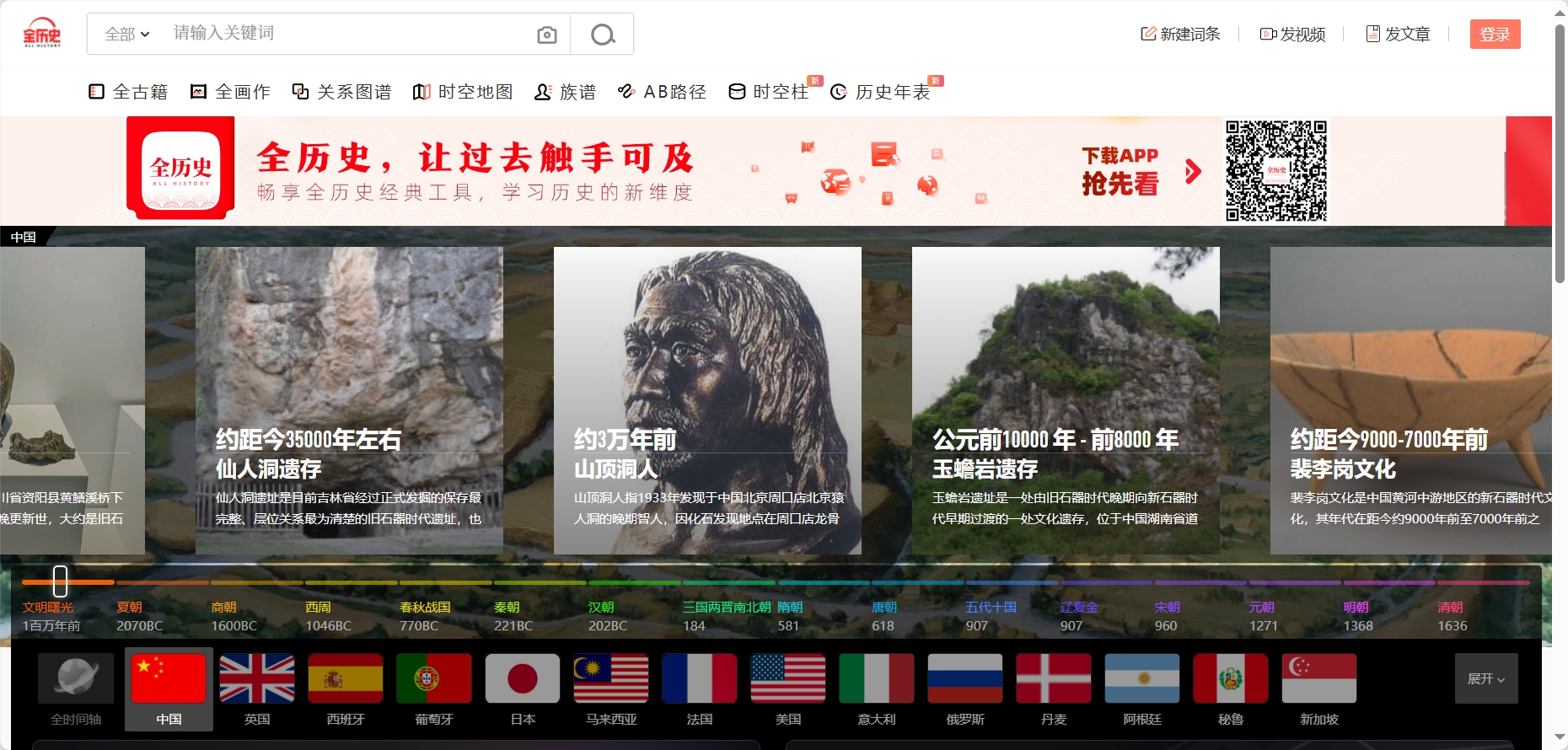Click the 下载APP arrow chevron
Viewport: 1568px width, 750px height.
click(x=1193, y=172)
